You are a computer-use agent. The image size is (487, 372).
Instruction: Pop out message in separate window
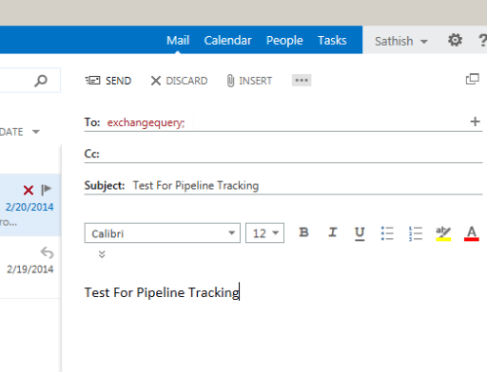(472, 79)
